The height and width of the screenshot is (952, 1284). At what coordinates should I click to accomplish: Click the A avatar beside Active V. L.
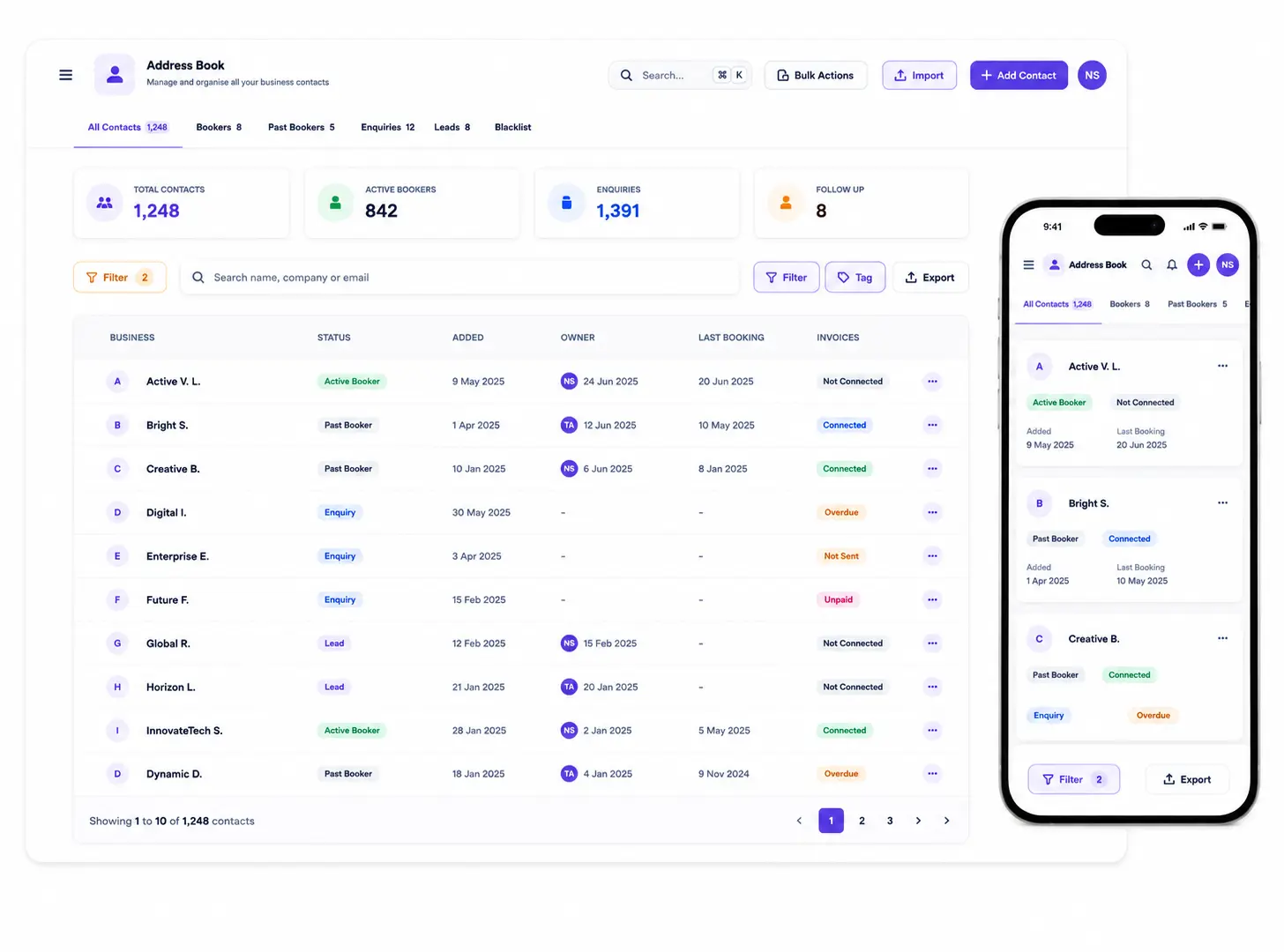[x=117, y=382]
